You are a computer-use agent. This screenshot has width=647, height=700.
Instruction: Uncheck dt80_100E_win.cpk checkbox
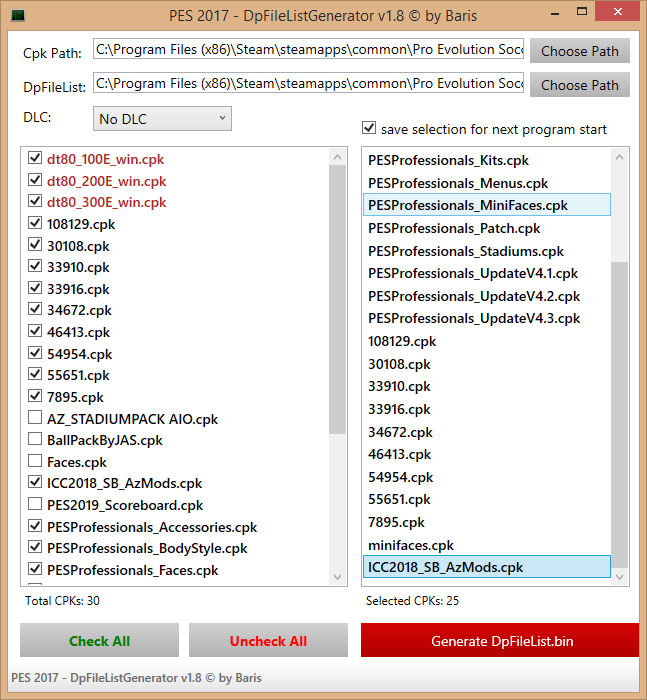pos(35,158)
